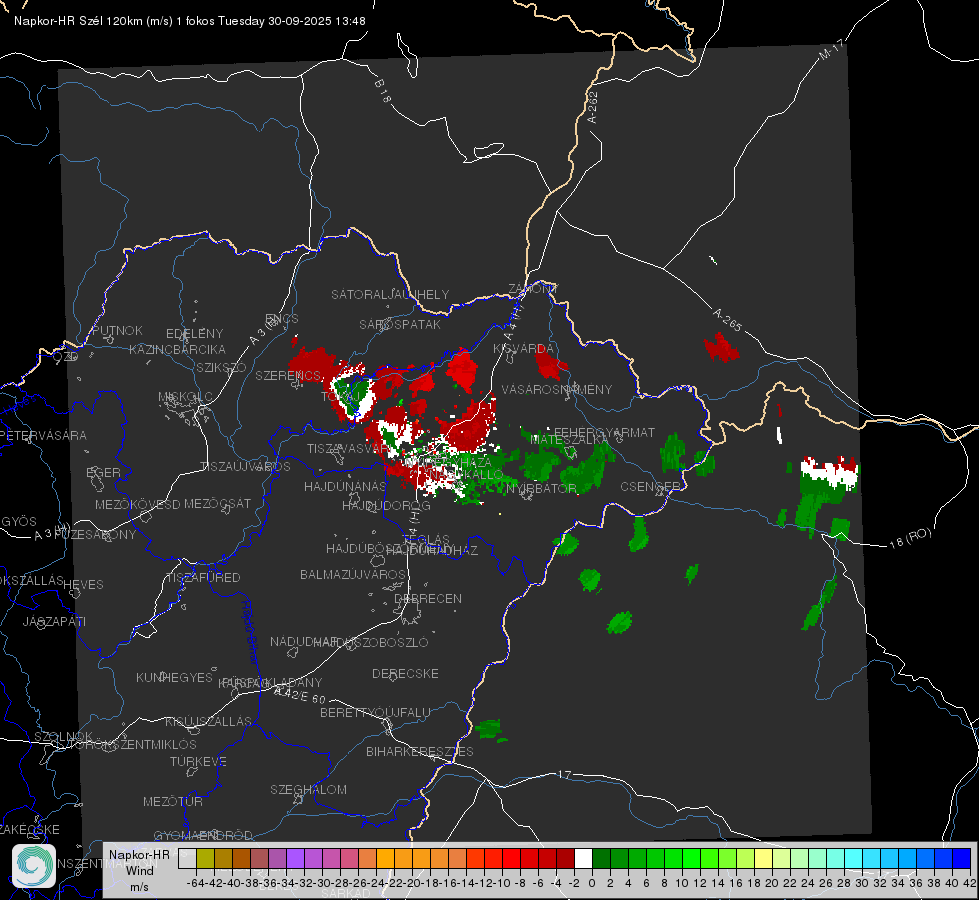Image resolution: width=979 pixels, height=900 pixels.
Task: Click the DERECSKE city label
Action: tap(405, 673)
